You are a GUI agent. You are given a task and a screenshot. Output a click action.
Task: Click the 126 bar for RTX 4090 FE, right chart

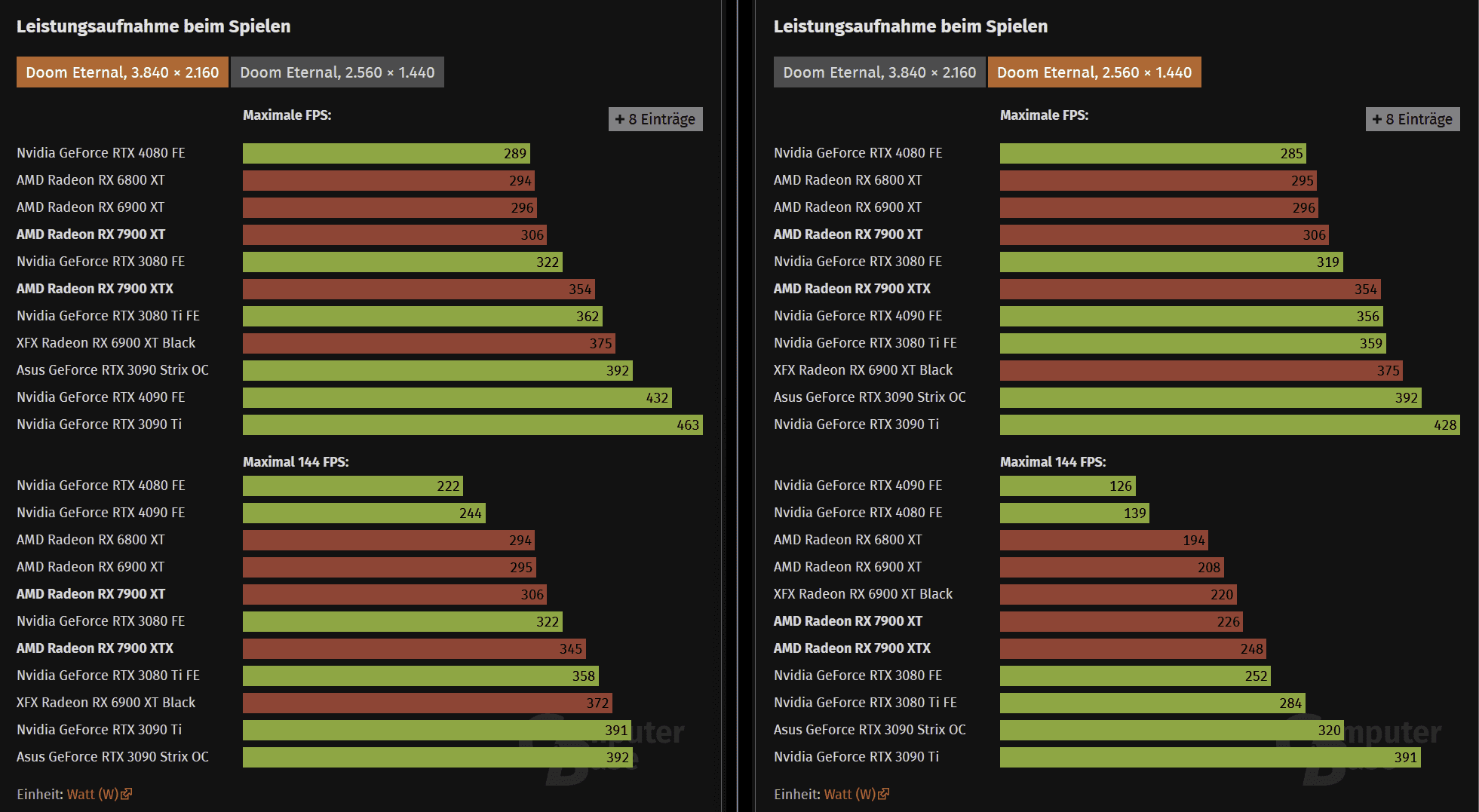1068,486
